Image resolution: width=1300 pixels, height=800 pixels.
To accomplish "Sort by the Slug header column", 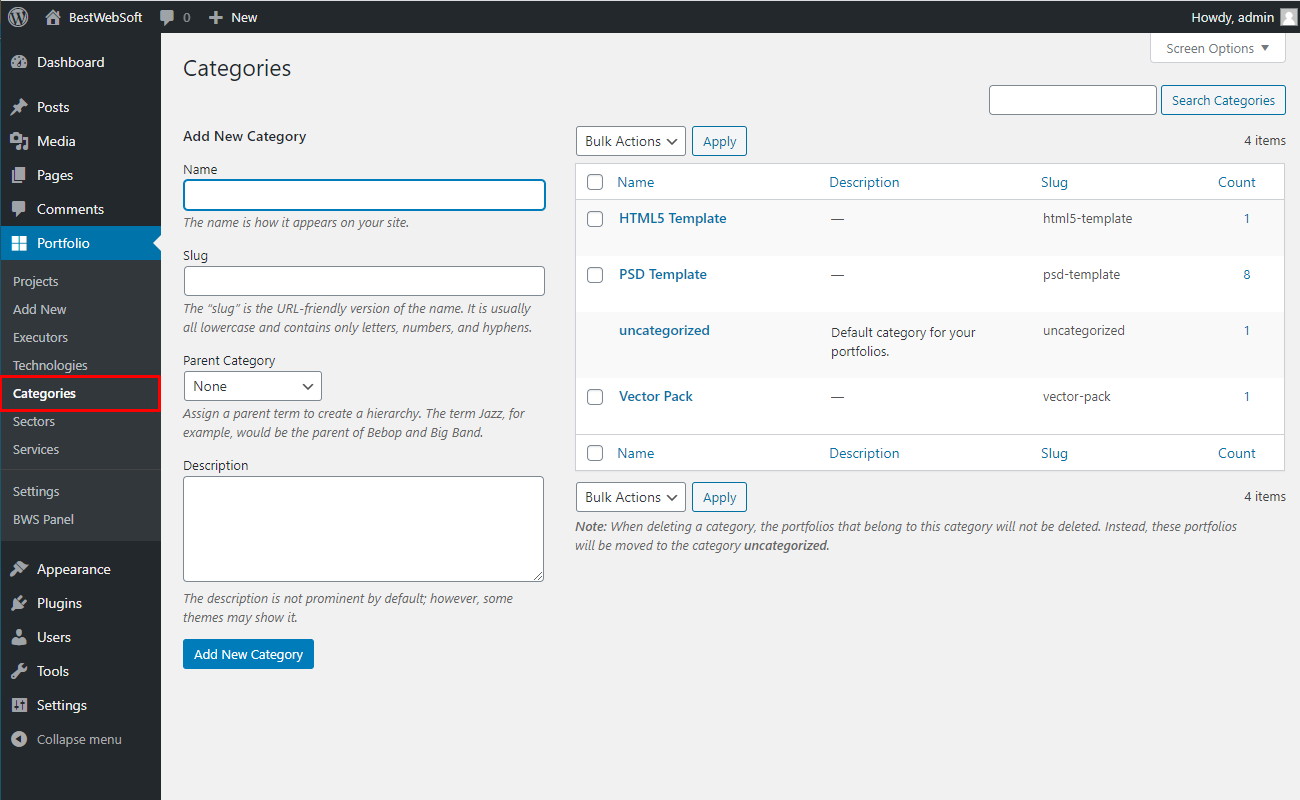I will point(1054,182).
